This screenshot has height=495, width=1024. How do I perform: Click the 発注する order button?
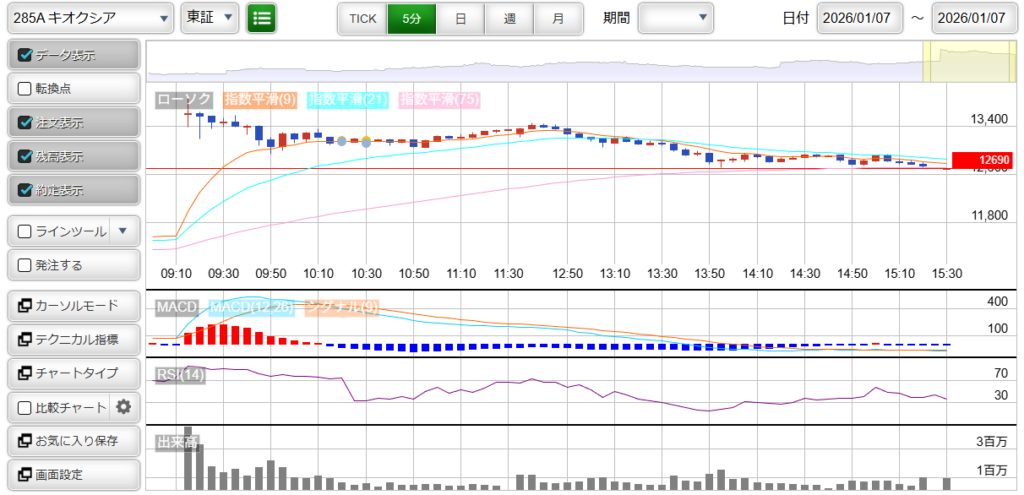point(72,265)
